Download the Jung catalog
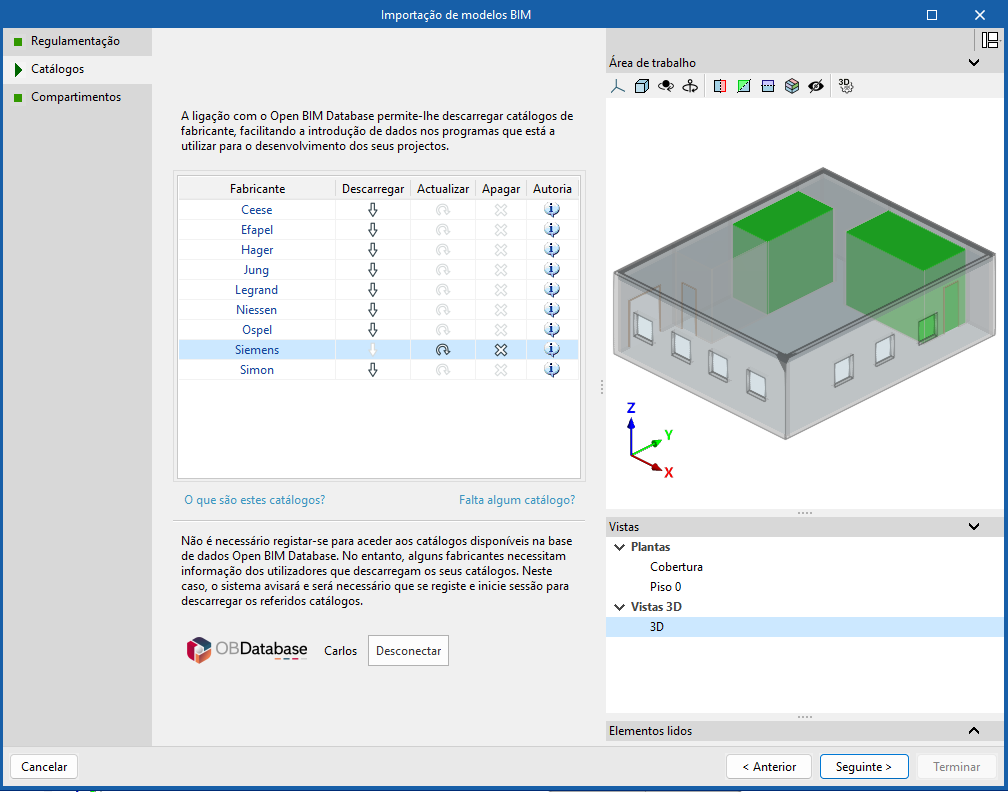The width and height of the screenshot is (1008, 792). (372, 269)
